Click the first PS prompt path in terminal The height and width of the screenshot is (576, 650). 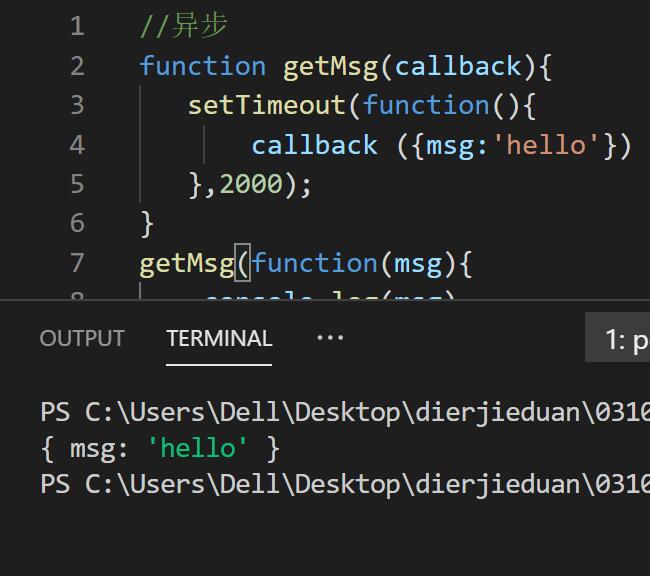pyautogui.click(x=345, y=413)
